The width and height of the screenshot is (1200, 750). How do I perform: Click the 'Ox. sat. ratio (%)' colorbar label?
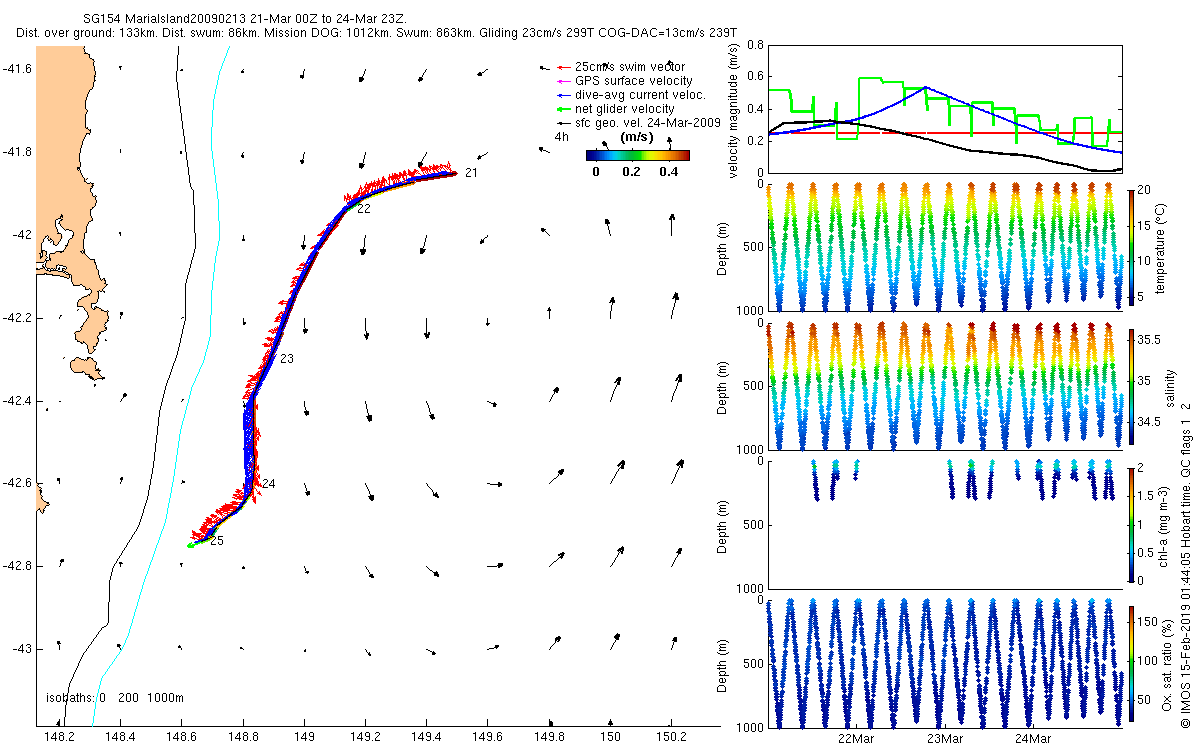pyautogui.click(x=1169, y=663)
